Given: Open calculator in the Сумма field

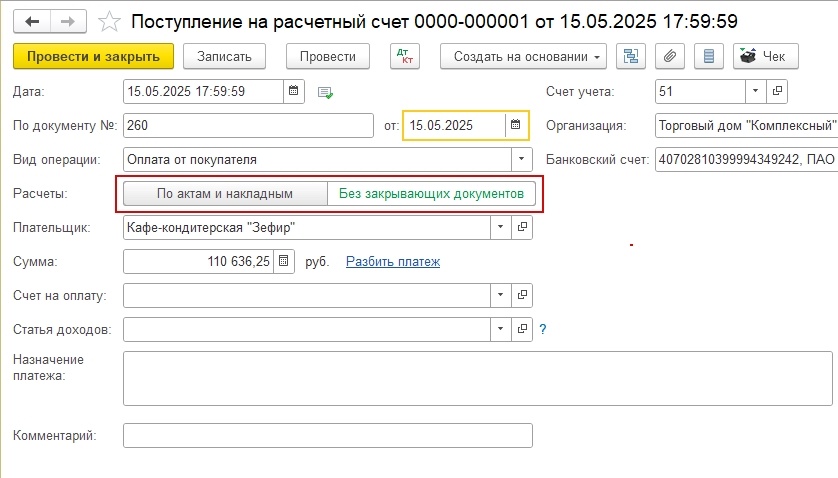Looking at the screenshot, I should (284, 261).
